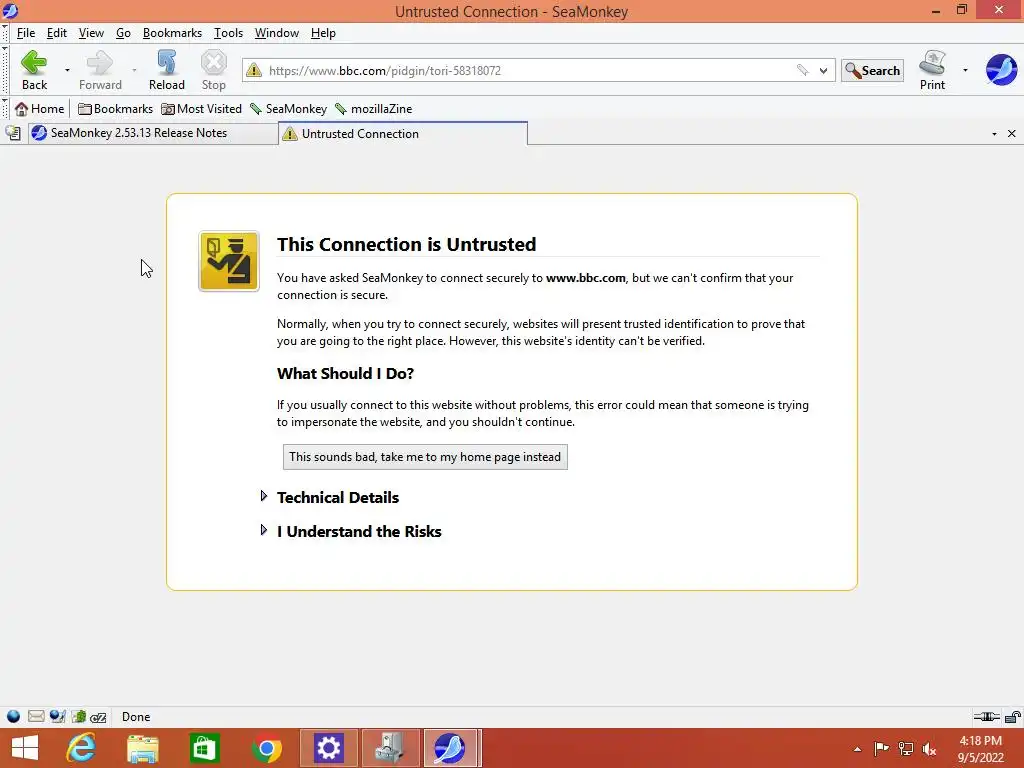Open the Print button dropdown arrow
Screen dimensions: 1024x768
pyautogui.click(x=965, y=70)
